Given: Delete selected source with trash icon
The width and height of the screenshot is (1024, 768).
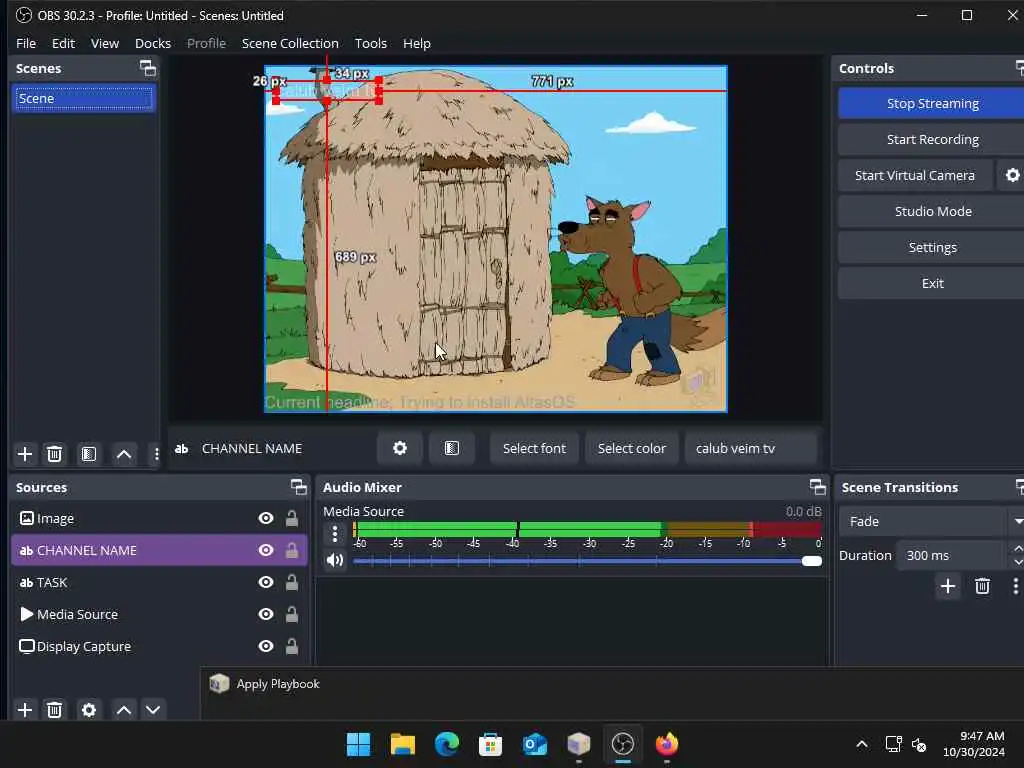Looking at the screenshot, I should [55, 710].
